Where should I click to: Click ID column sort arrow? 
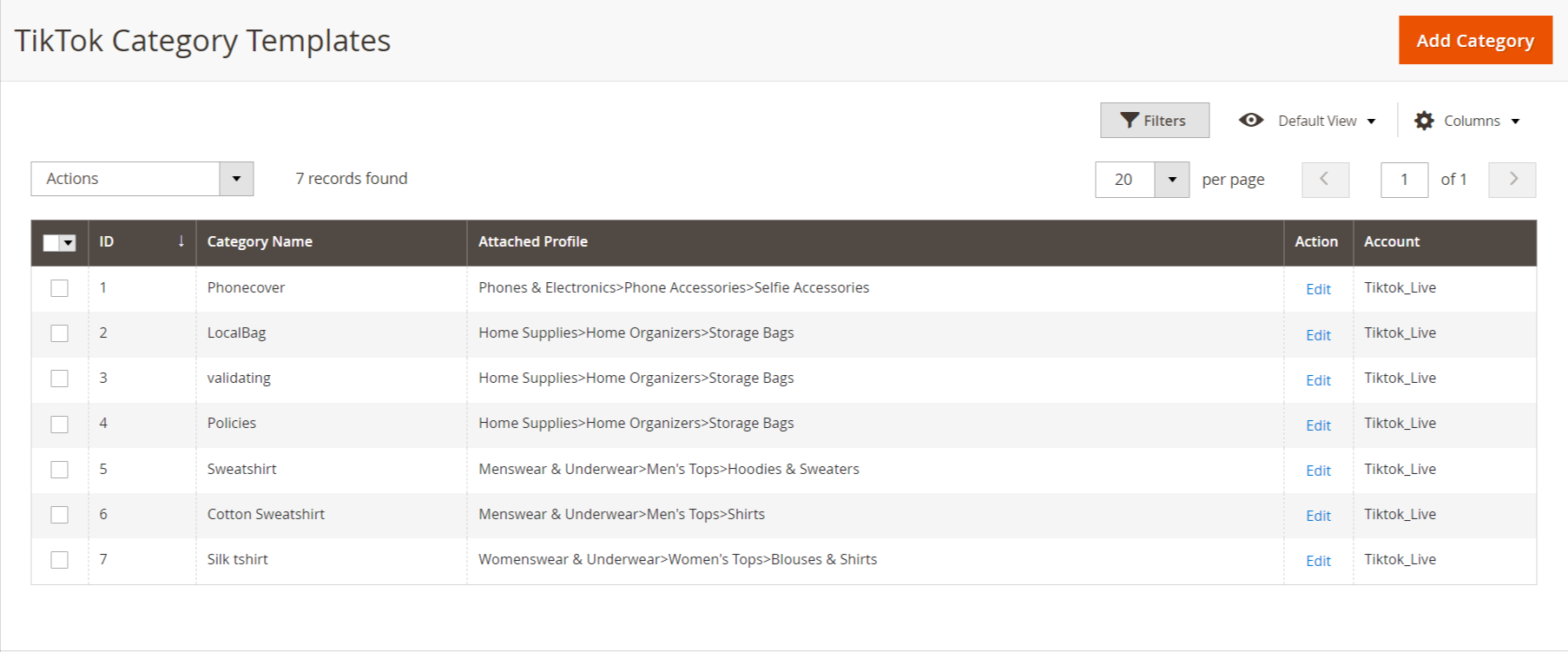pos(181,241)
